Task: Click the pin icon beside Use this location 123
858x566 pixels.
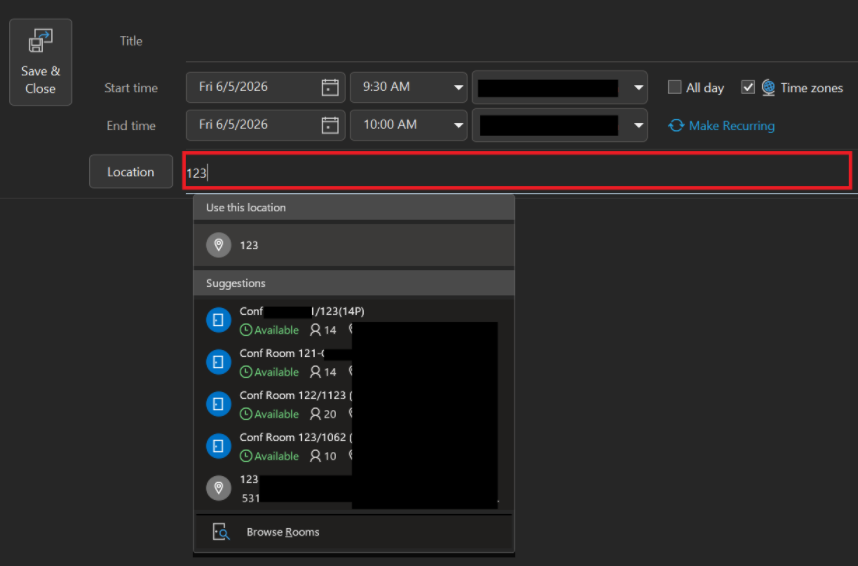Action: (218, 245)
